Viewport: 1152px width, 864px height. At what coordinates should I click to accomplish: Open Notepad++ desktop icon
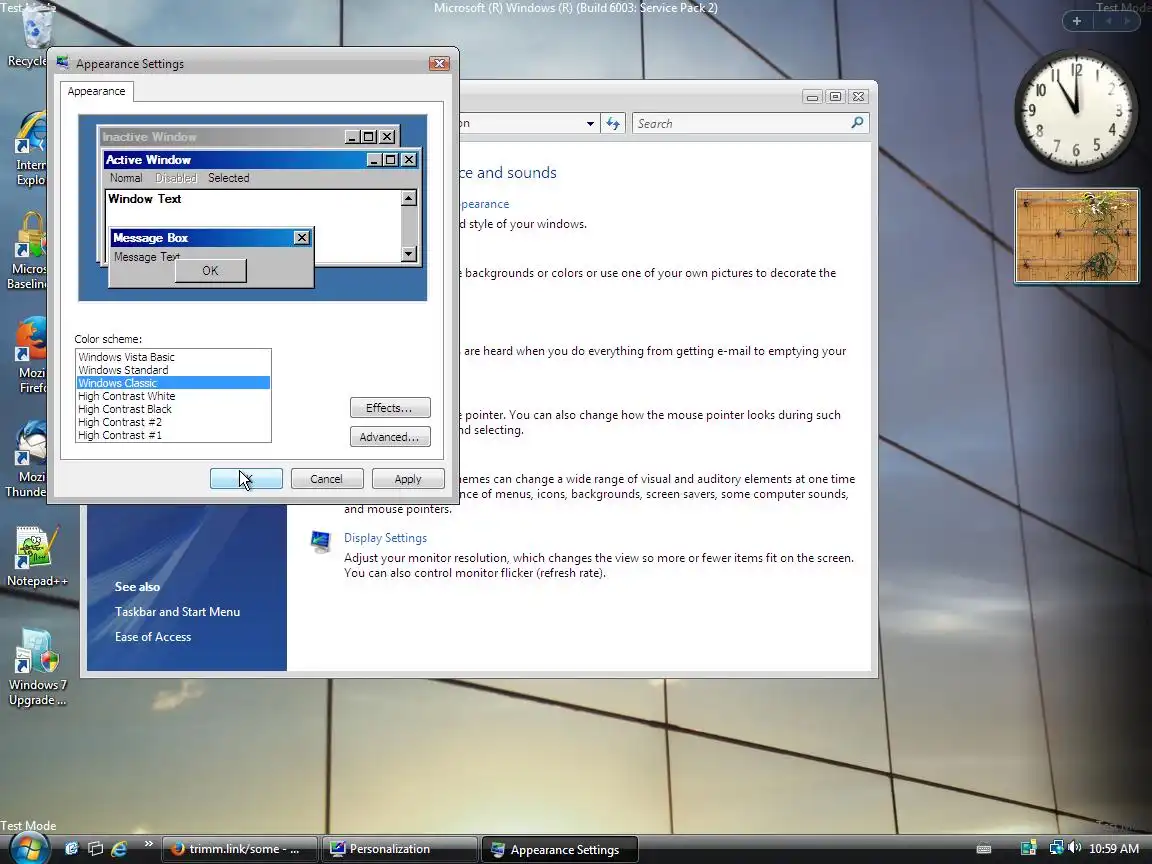tap(37, 556)
